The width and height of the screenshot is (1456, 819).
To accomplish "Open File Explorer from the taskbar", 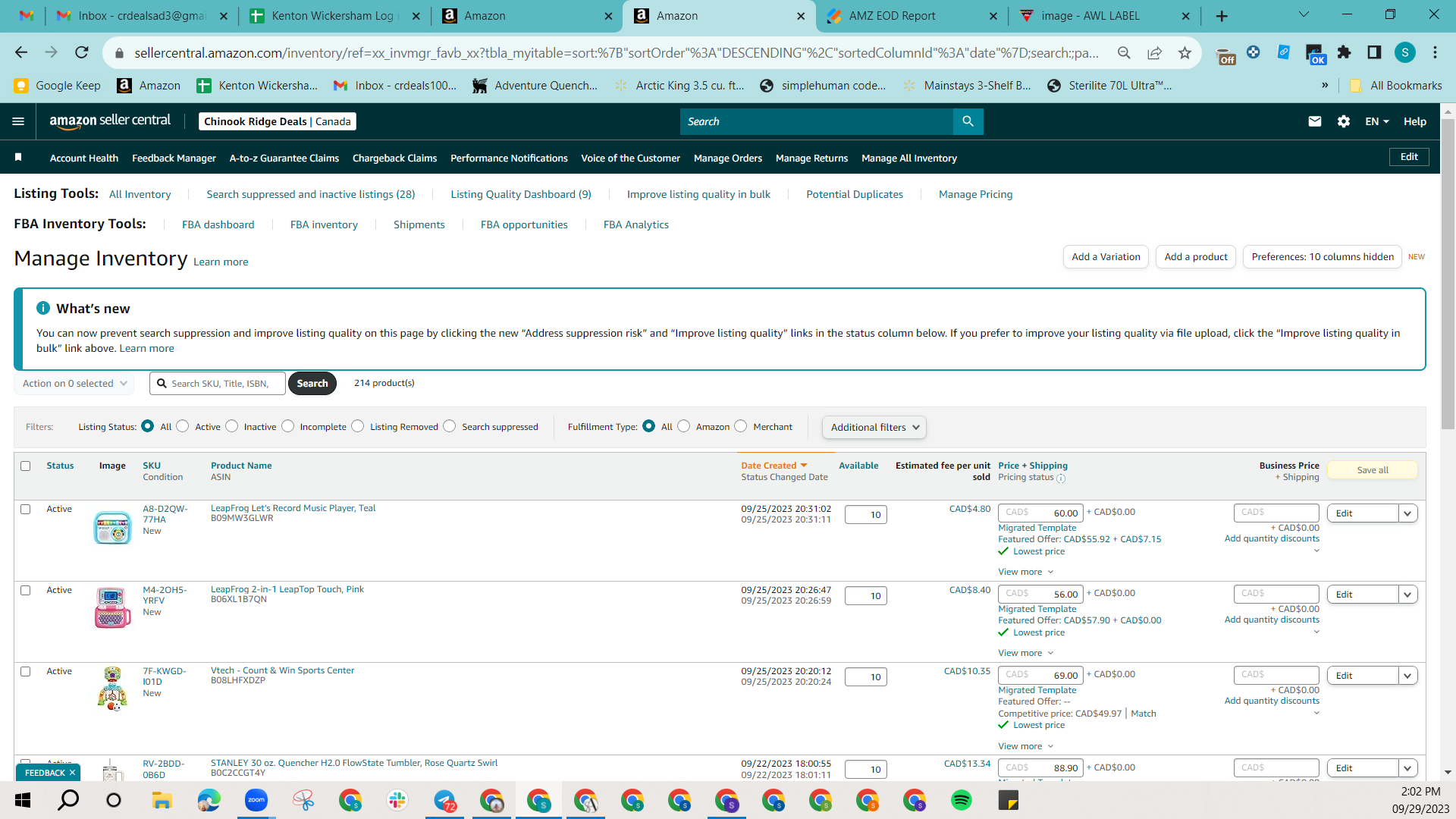I will click(x=162, y=800).
